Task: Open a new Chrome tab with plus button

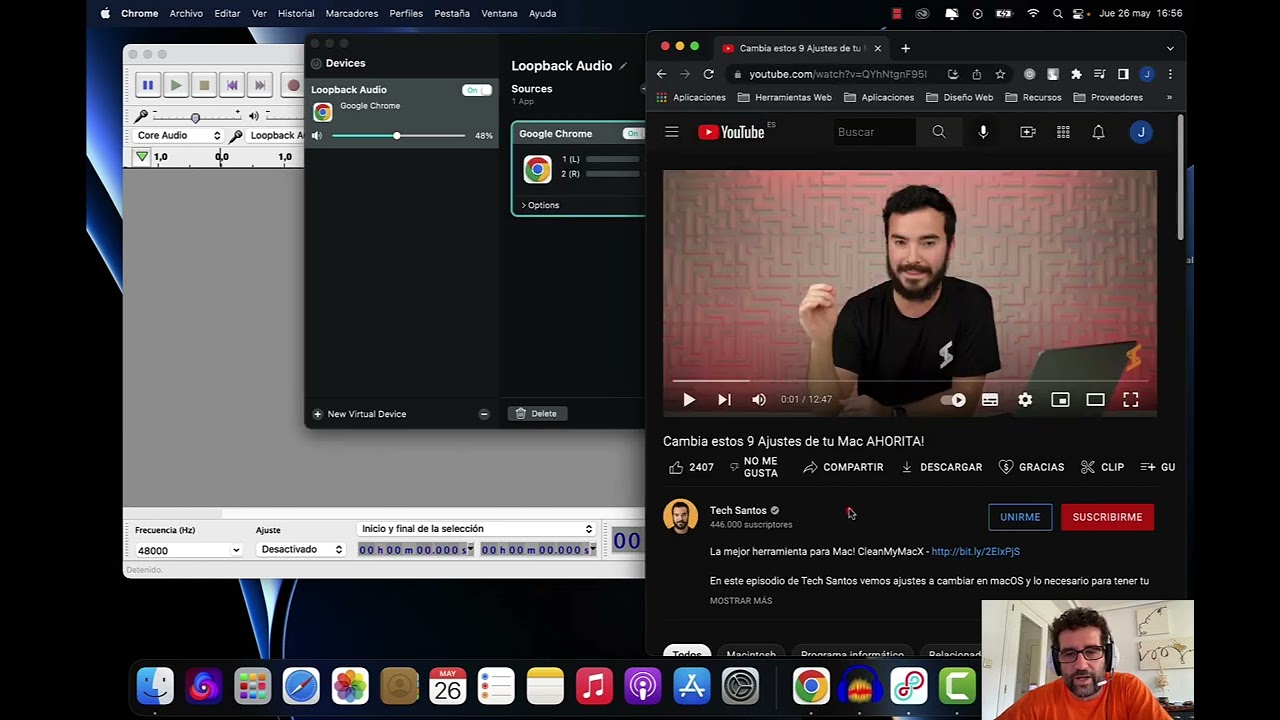Action: [x=905, y=48]
